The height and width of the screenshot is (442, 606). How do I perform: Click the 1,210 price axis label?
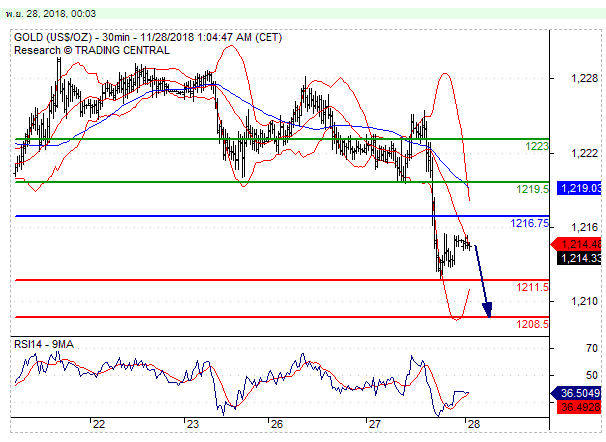(x=584, y=301)
